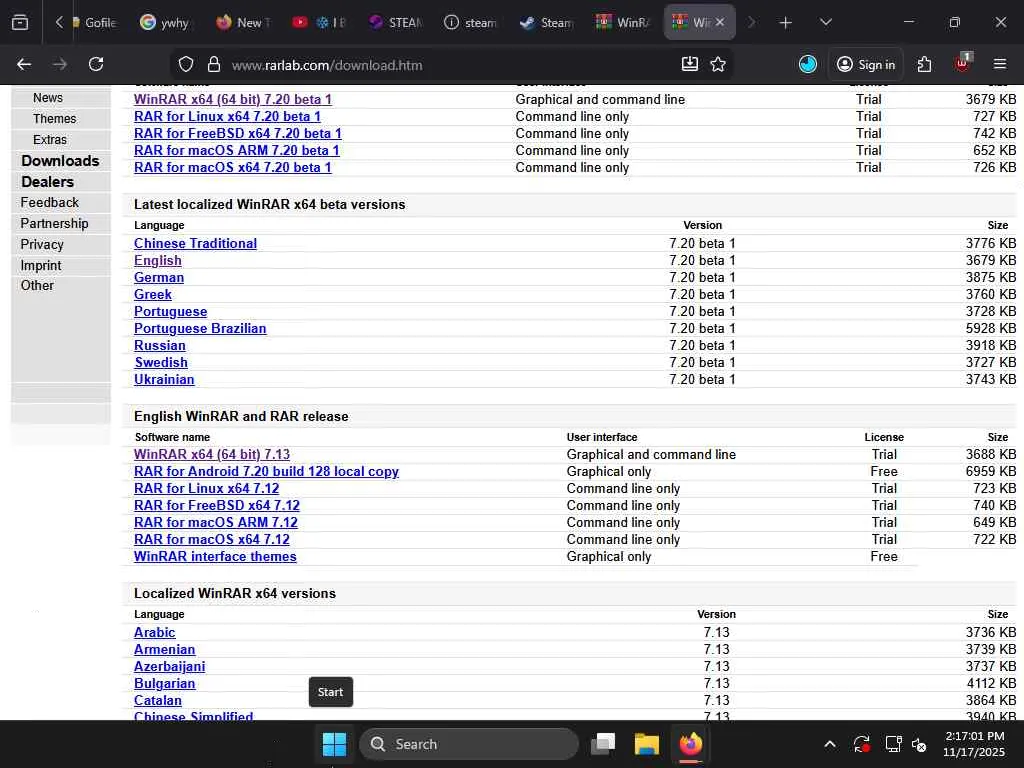This screenshot has height=768, width=1024.
Task: Switch to the YouTube tab
Action: pyautogui.click(x=320, y=23)
